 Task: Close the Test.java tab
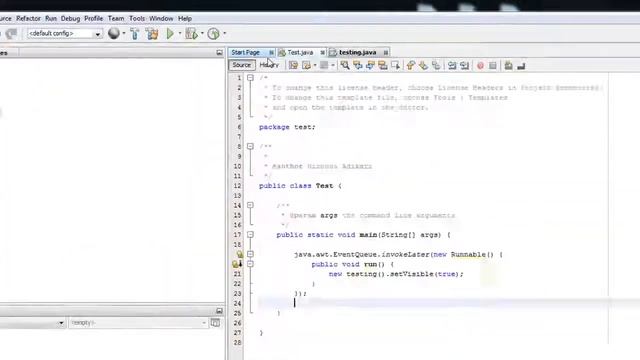(322, 53)
